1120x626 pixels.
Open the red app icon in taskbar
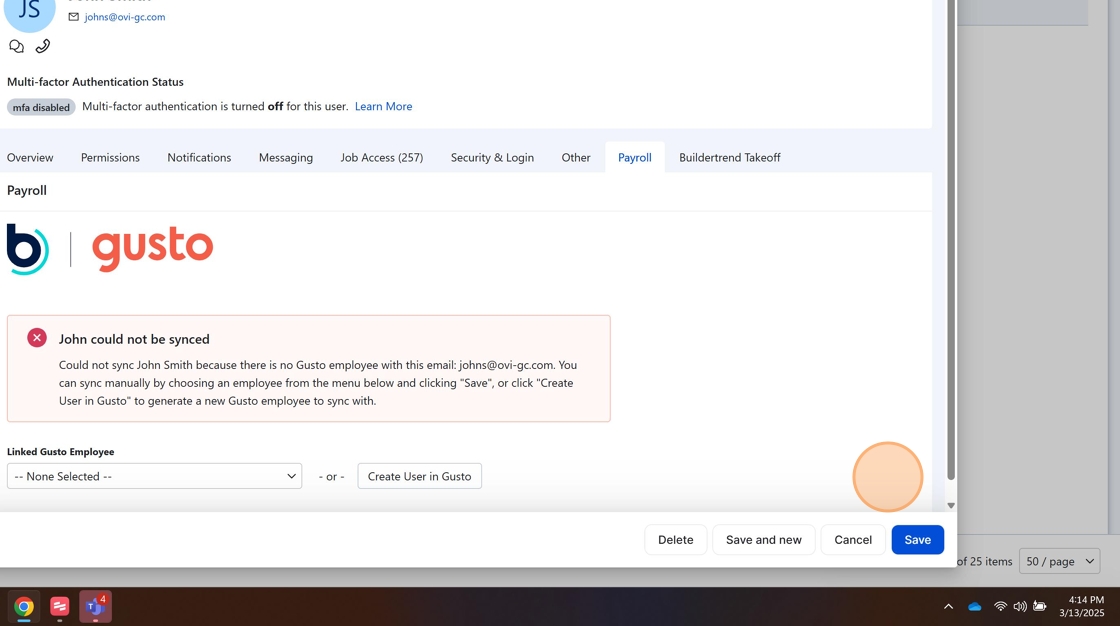point(59,607)
